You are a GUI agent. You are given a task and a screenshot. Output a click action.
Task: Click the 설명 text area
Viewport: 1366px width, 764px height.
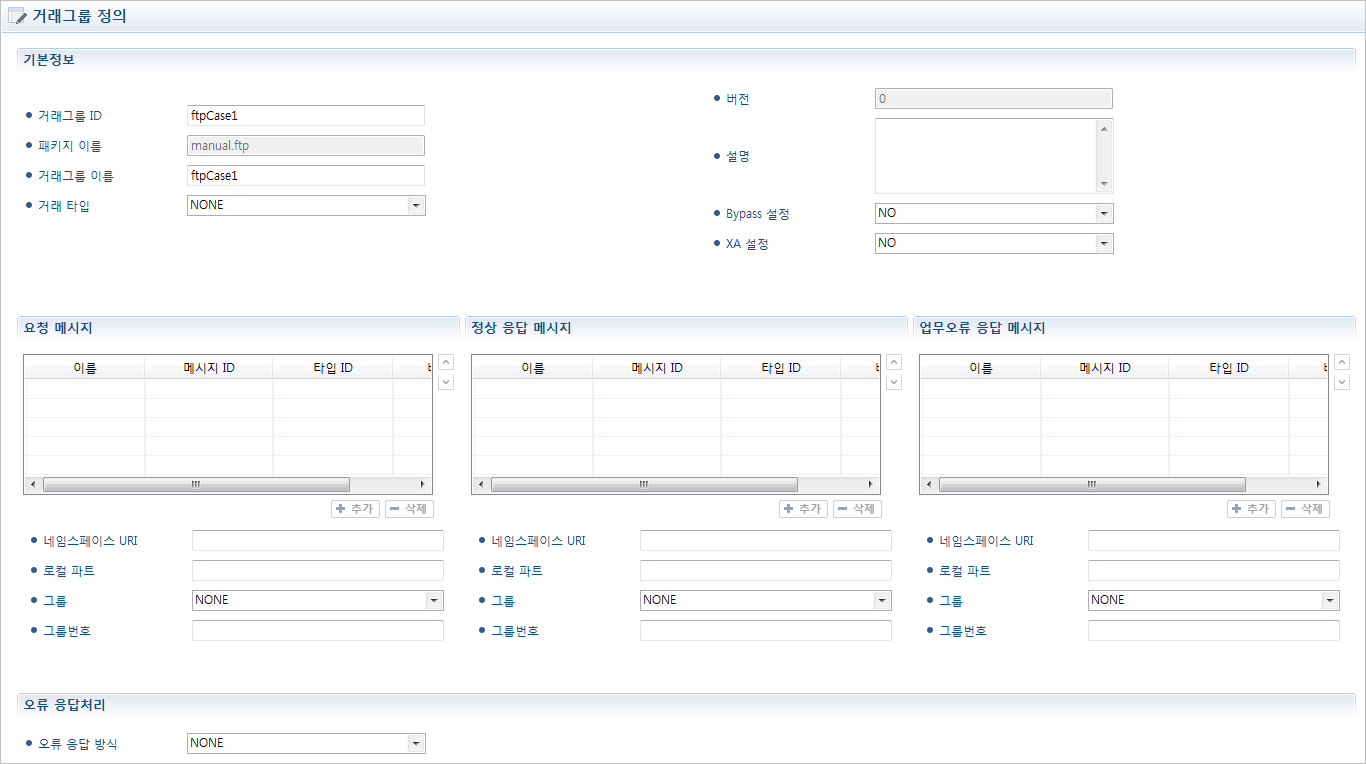(x=985, y=156)
